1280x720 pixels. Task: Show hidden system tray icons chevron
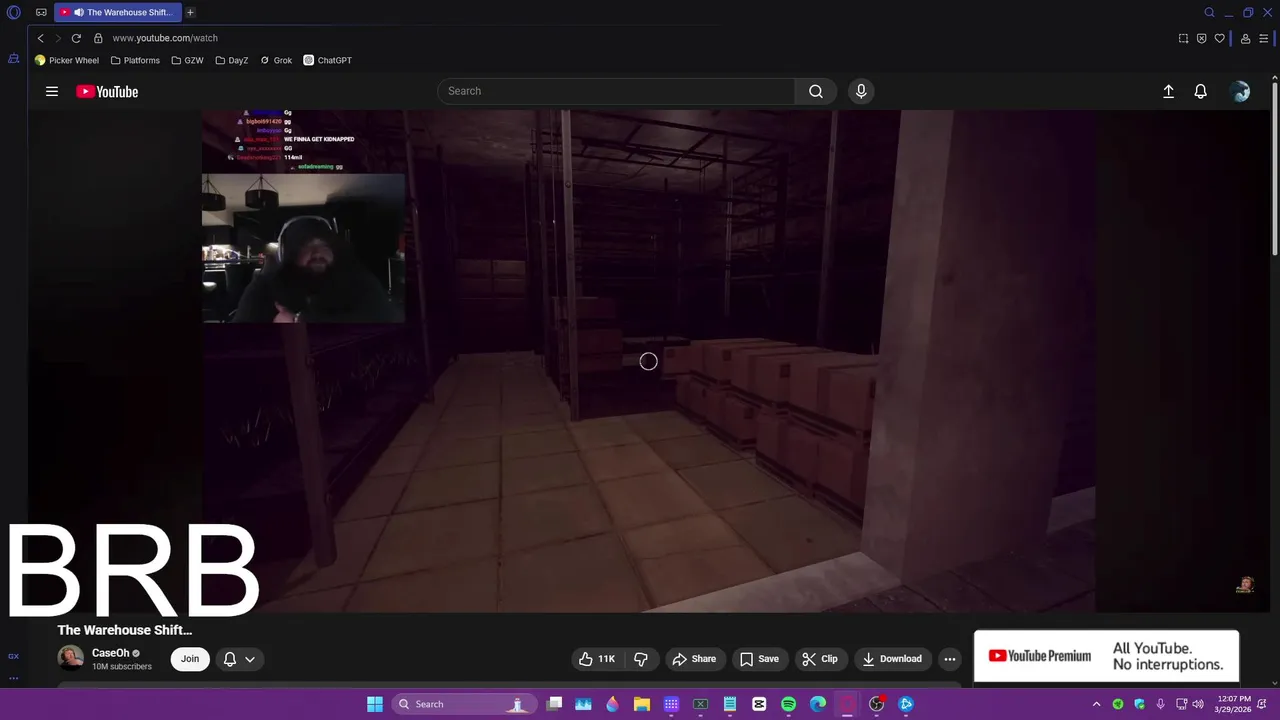click(x=1096, y=704)
